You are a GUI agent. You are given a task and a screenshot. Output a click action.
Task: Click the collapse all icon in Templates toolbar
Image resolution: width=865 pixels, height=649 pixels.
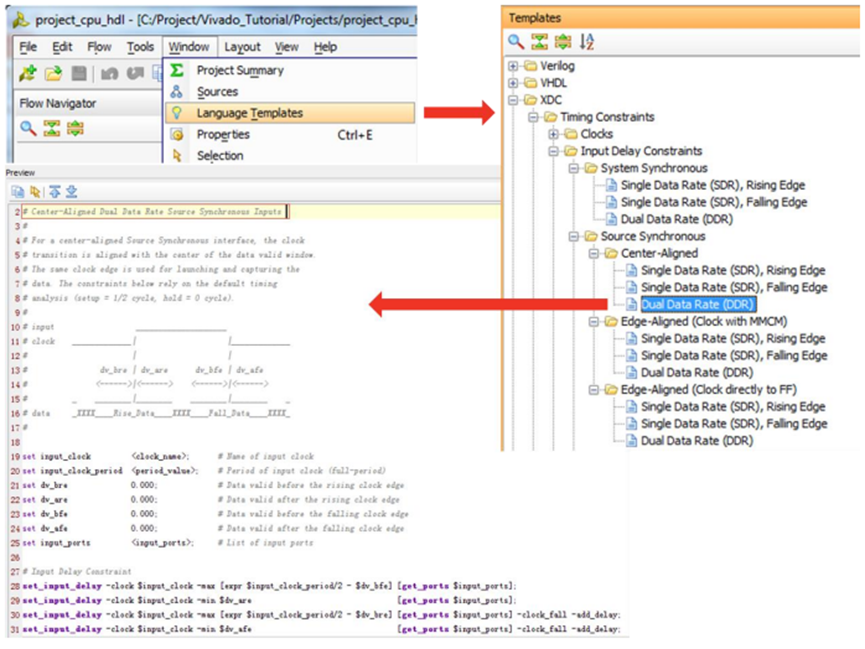[x=540, y=42]
